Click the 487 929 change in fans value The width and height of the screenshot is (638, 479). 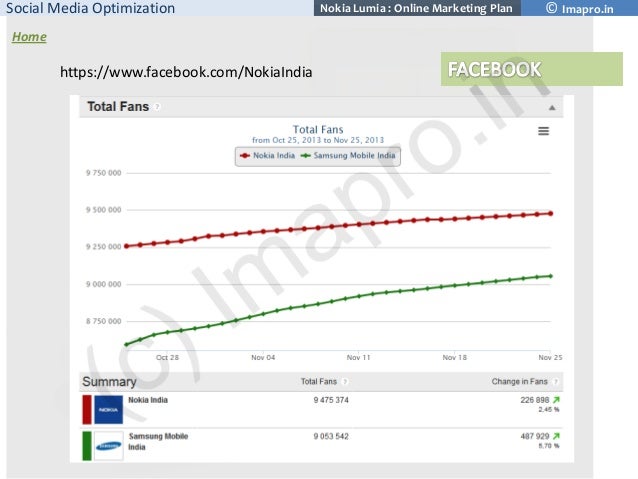535,436
